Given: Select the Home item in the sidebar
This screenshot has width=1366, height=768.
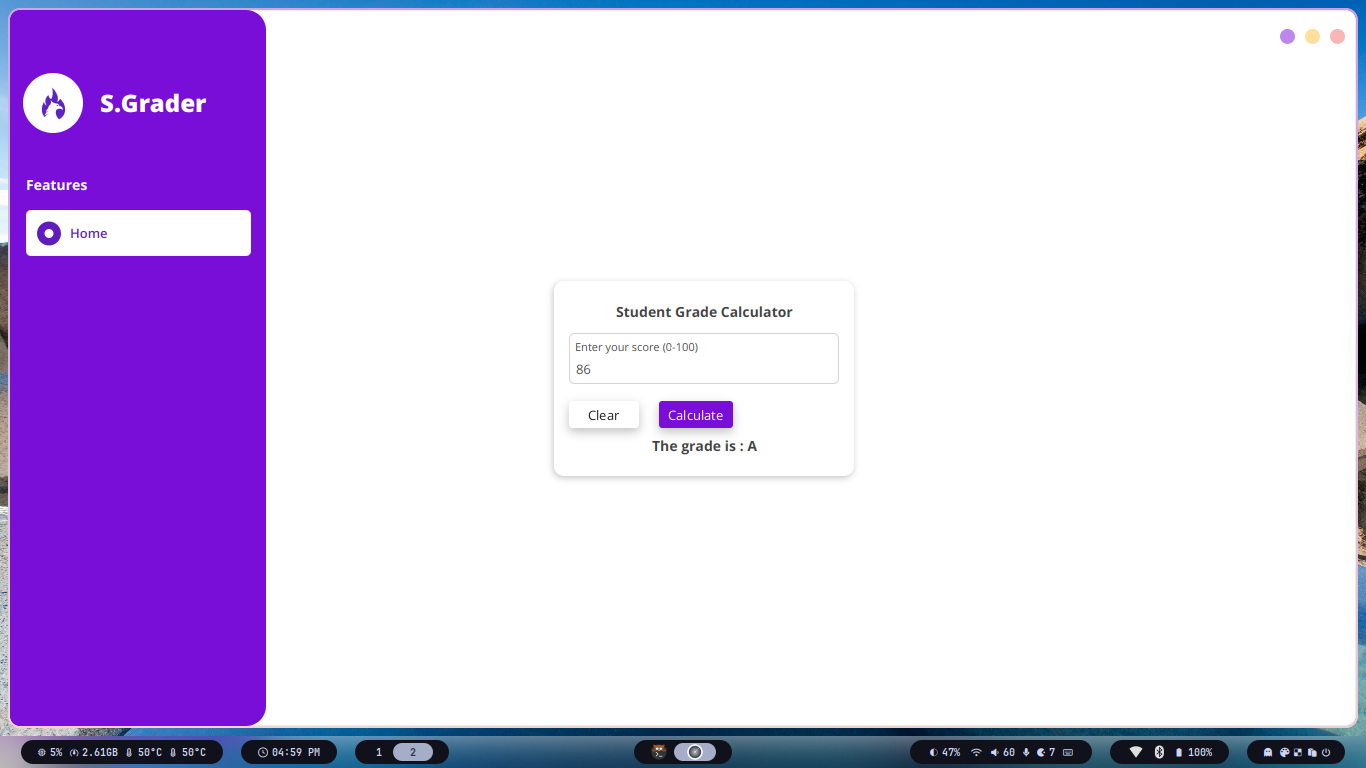Looking at the screenshot, I should coord(138,233).
